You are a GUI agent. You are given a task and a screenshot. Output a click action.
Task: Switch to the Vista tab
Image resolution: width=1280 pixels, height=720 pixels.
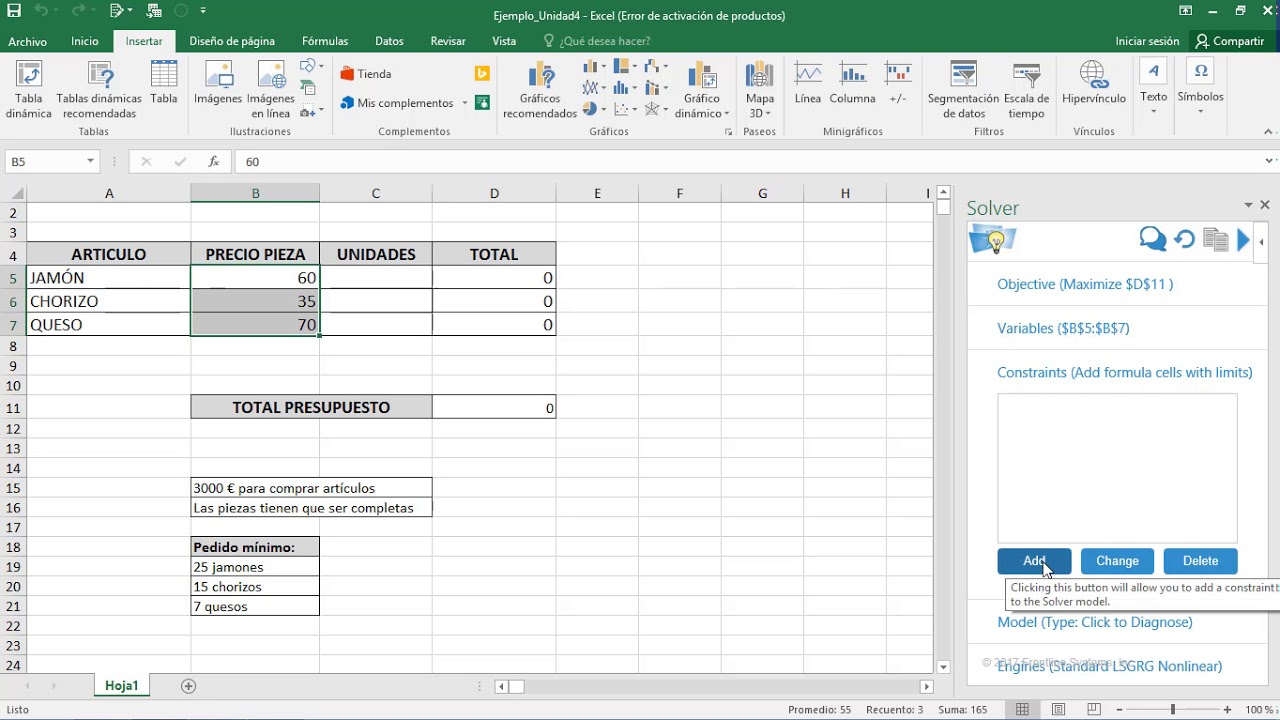pyautogui.click(x=504, y=41)
